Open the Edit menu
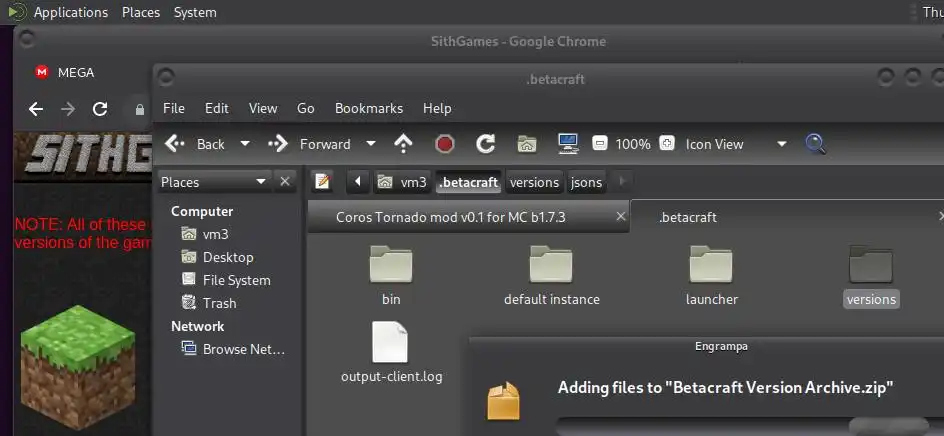944x436 pixels. pyautogui.click(x=217, y=108)
